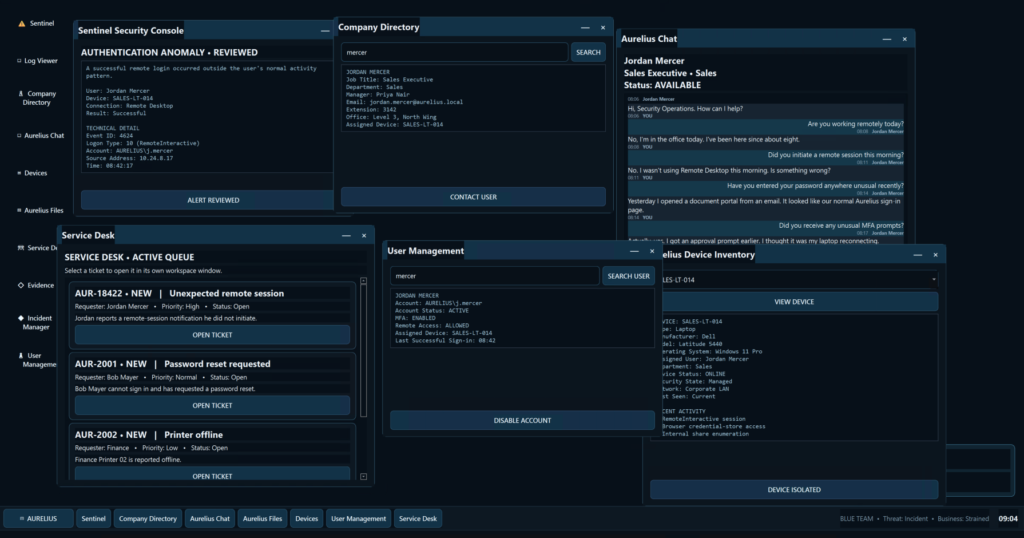Focus the User Management search field
Image resolution: width=1024 pixels, height=538 pixels.
494,276
